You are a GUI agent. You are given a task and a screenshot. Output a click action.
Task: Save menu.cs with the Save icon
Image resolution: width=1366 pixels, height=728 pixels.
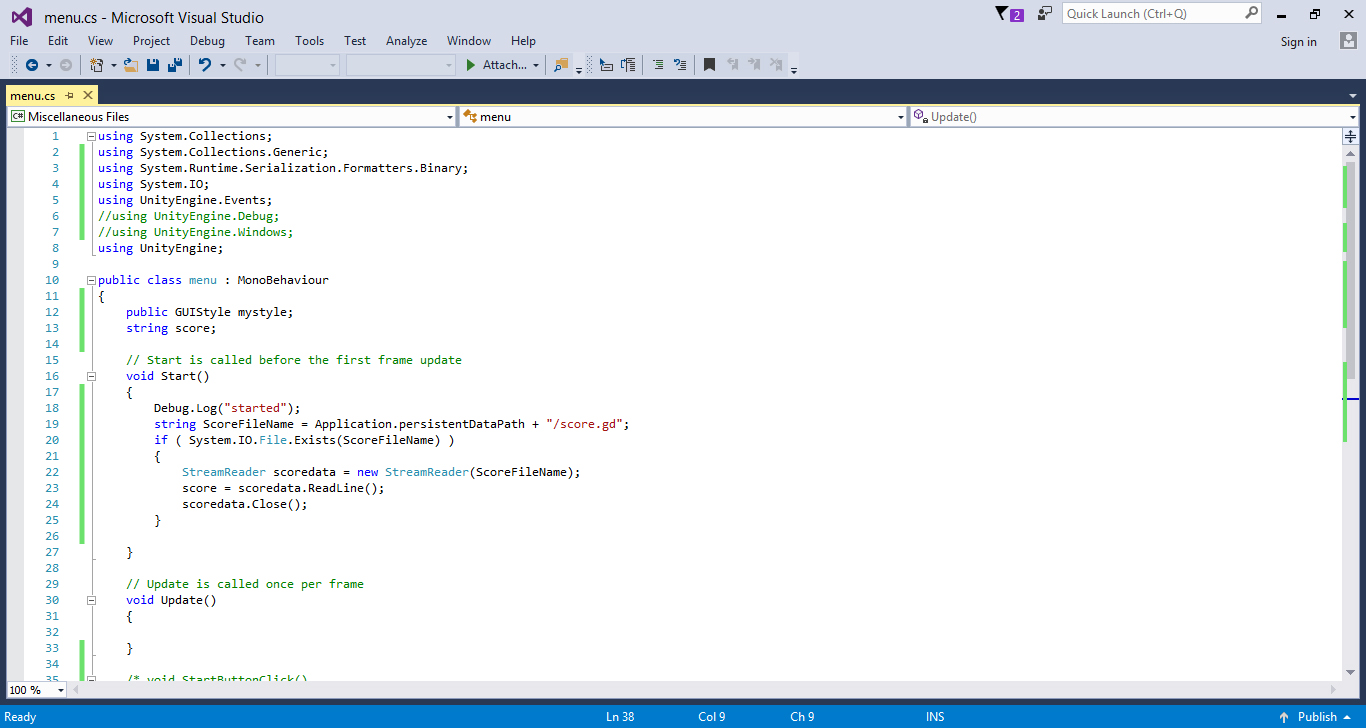[153, 65]
